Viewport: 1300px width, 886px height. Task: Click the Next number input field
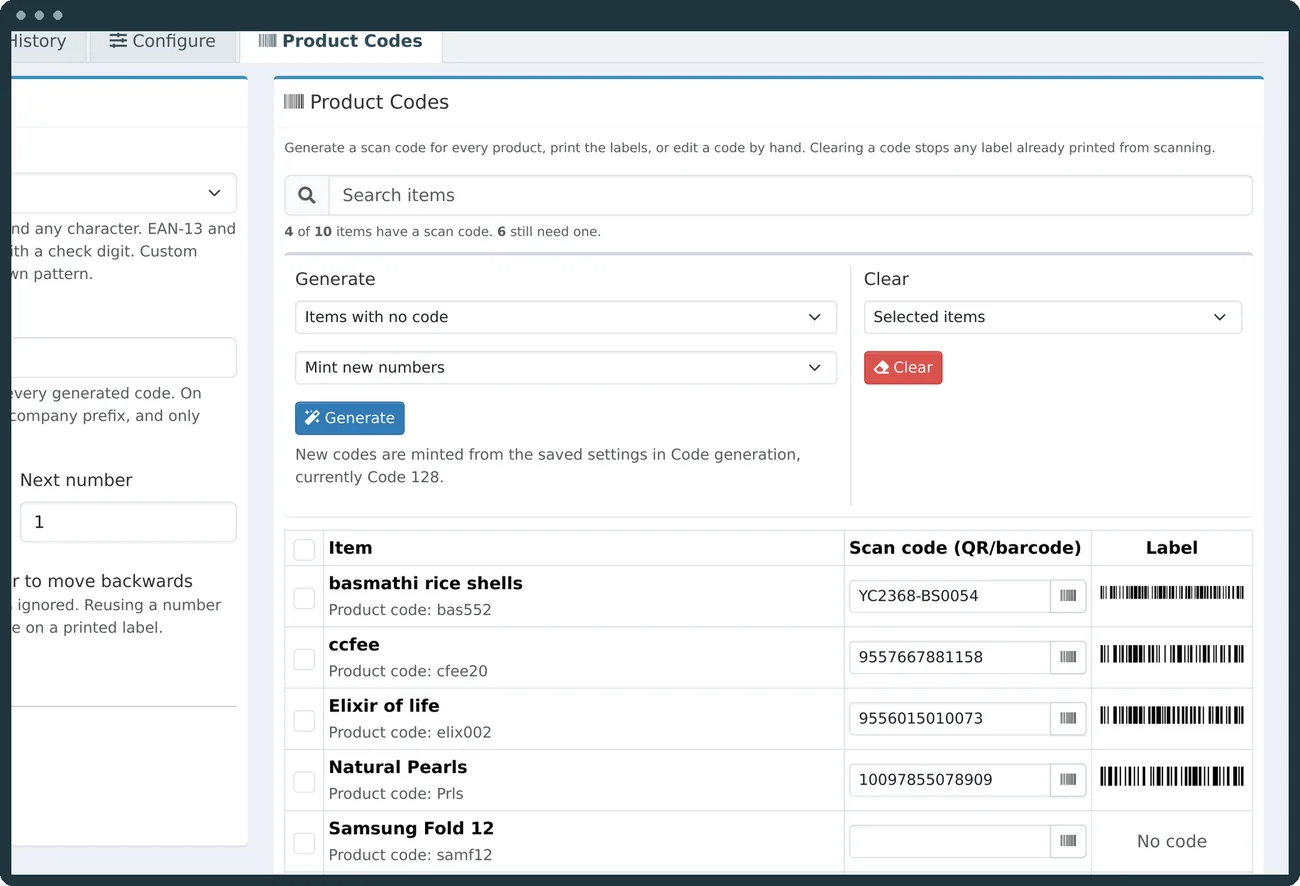click(x=128, y=522)
